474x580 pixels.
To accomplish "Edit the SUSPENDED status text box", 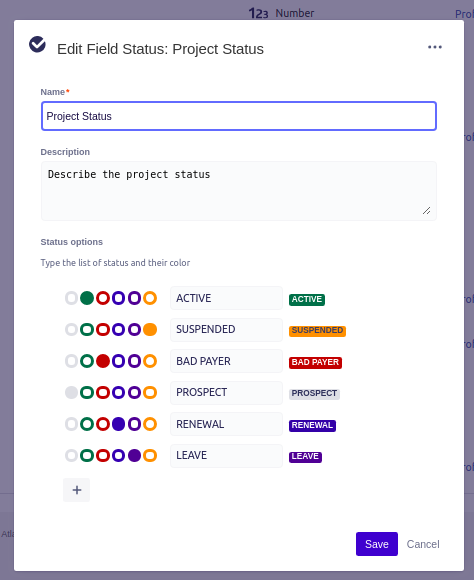I will [226, 330].
